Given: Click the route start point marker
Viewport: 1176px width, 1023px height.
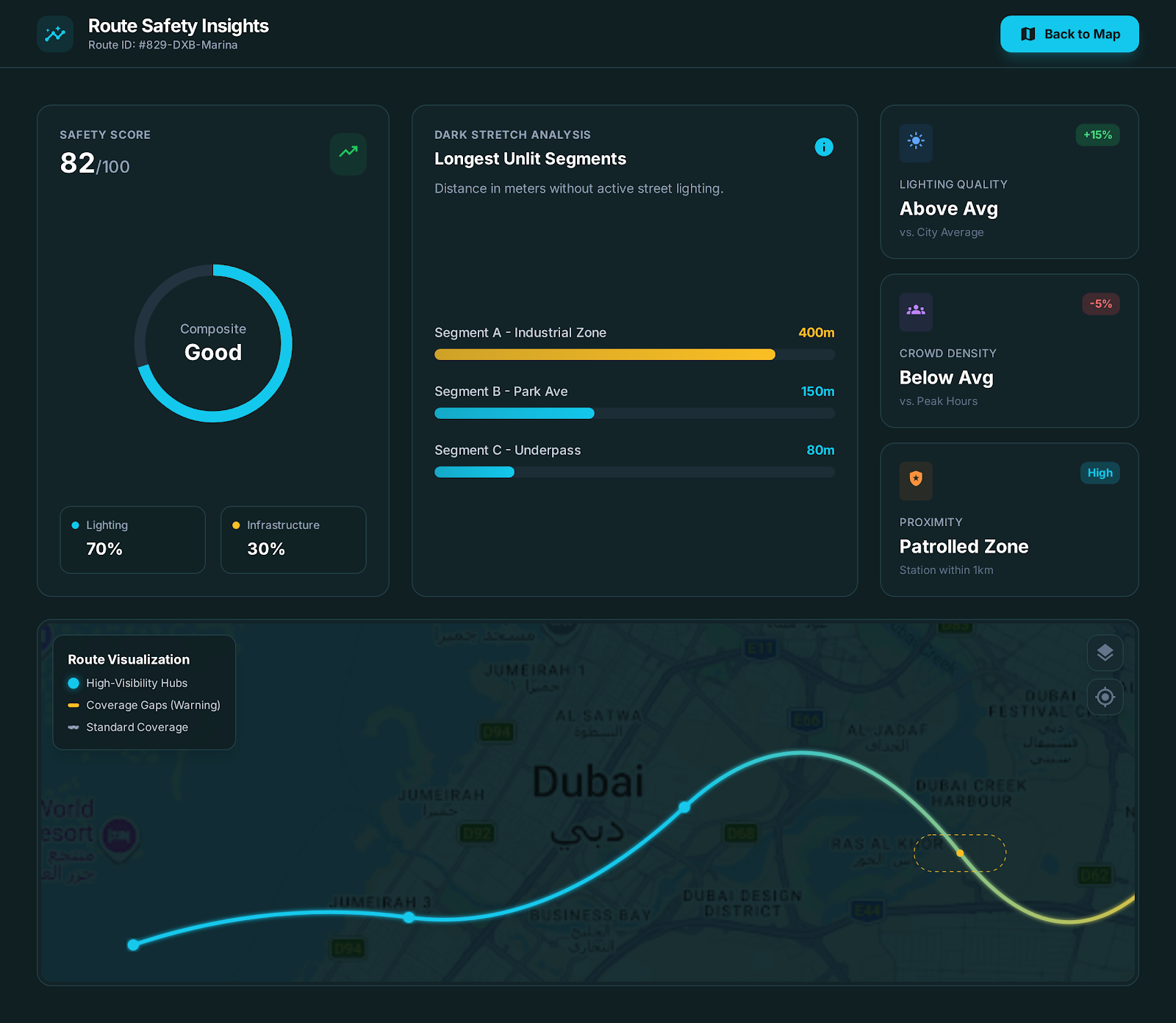Looking at the screenshot, I should [133, 944].
